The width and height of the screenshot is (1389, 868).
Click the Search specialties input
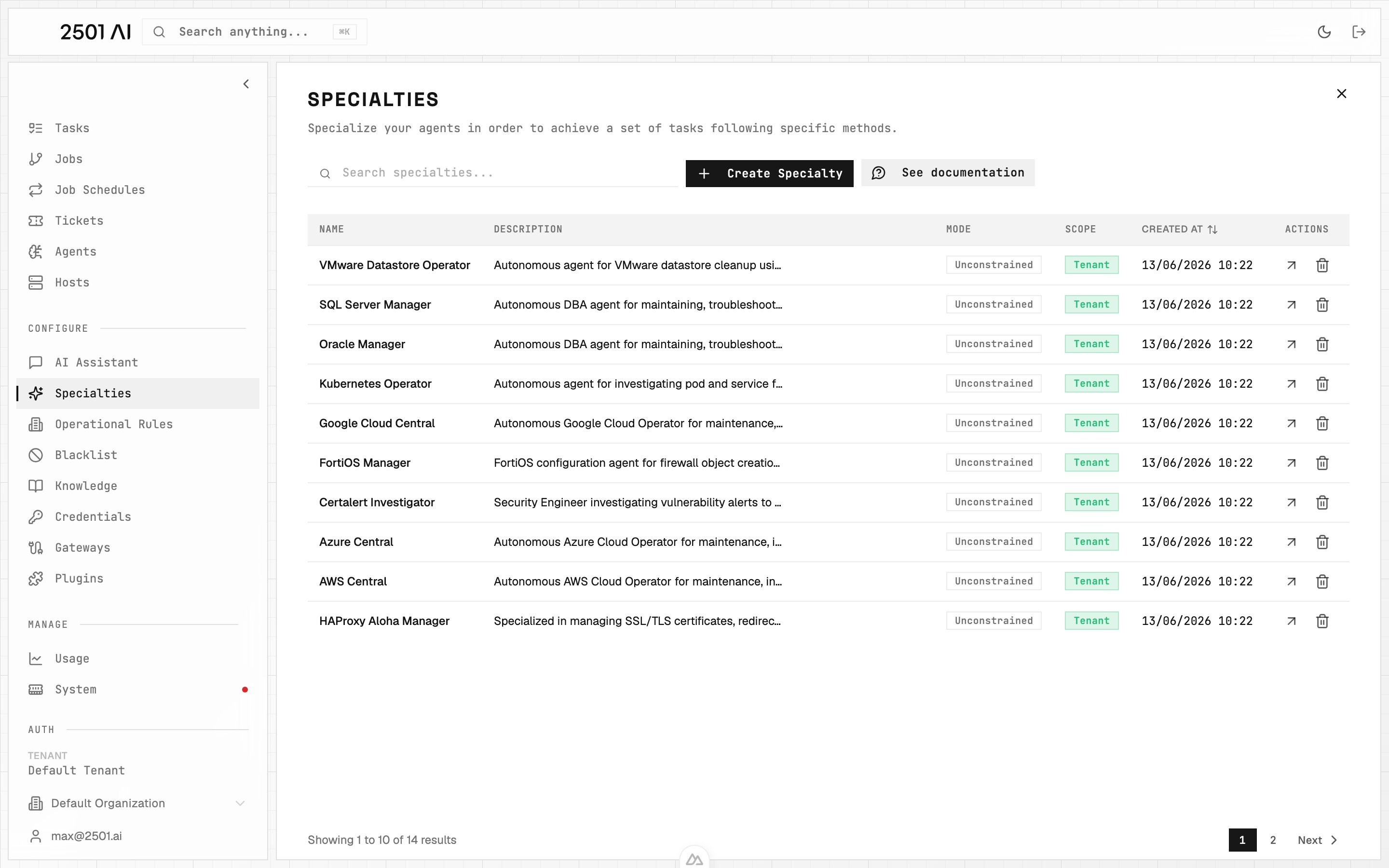coord(492,173)
